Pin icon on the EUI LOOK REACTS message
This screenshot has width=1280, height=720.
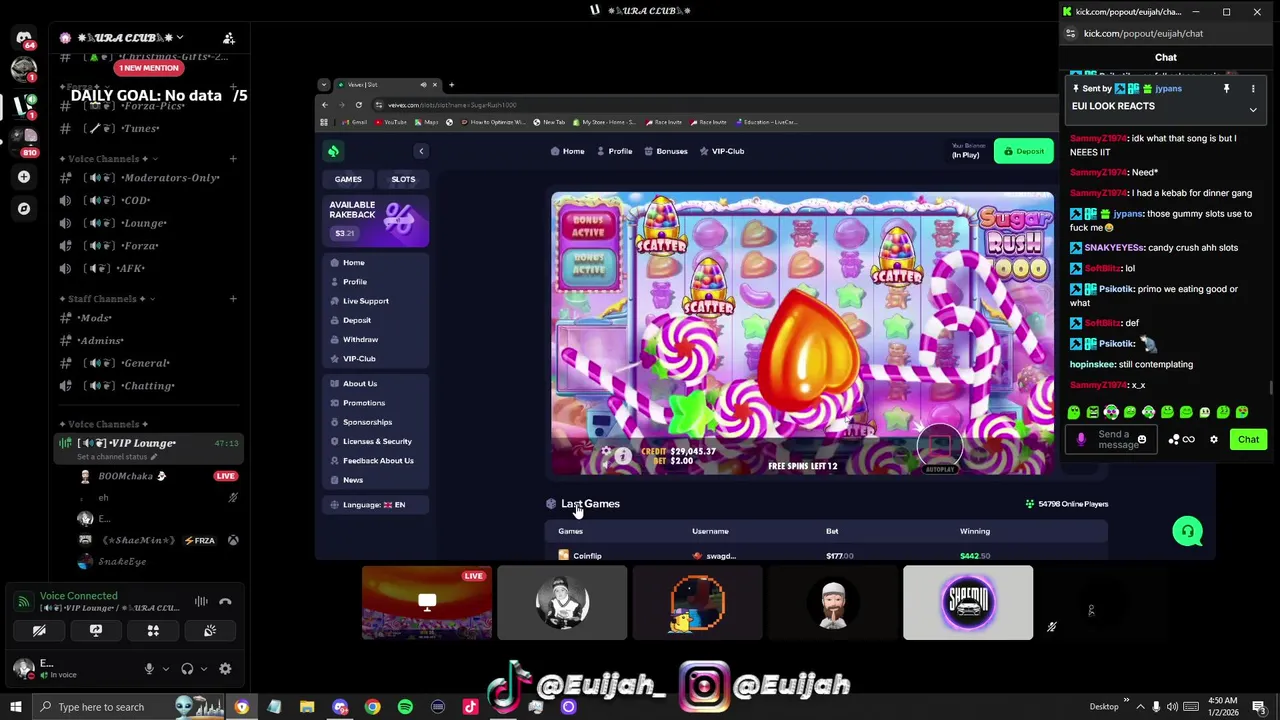[x=1226, y=89]
